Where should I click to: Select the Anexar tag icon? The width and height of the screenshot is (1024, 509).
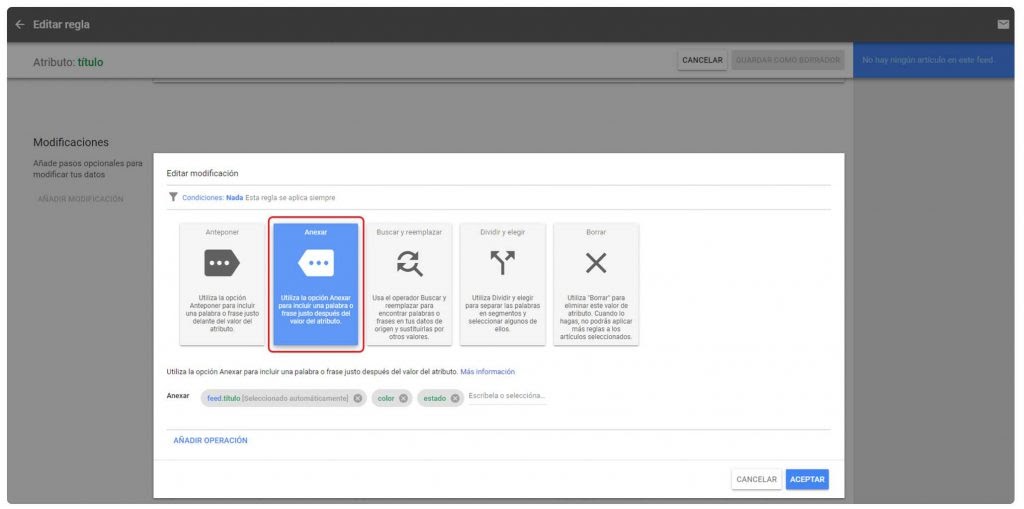(316, 263)
